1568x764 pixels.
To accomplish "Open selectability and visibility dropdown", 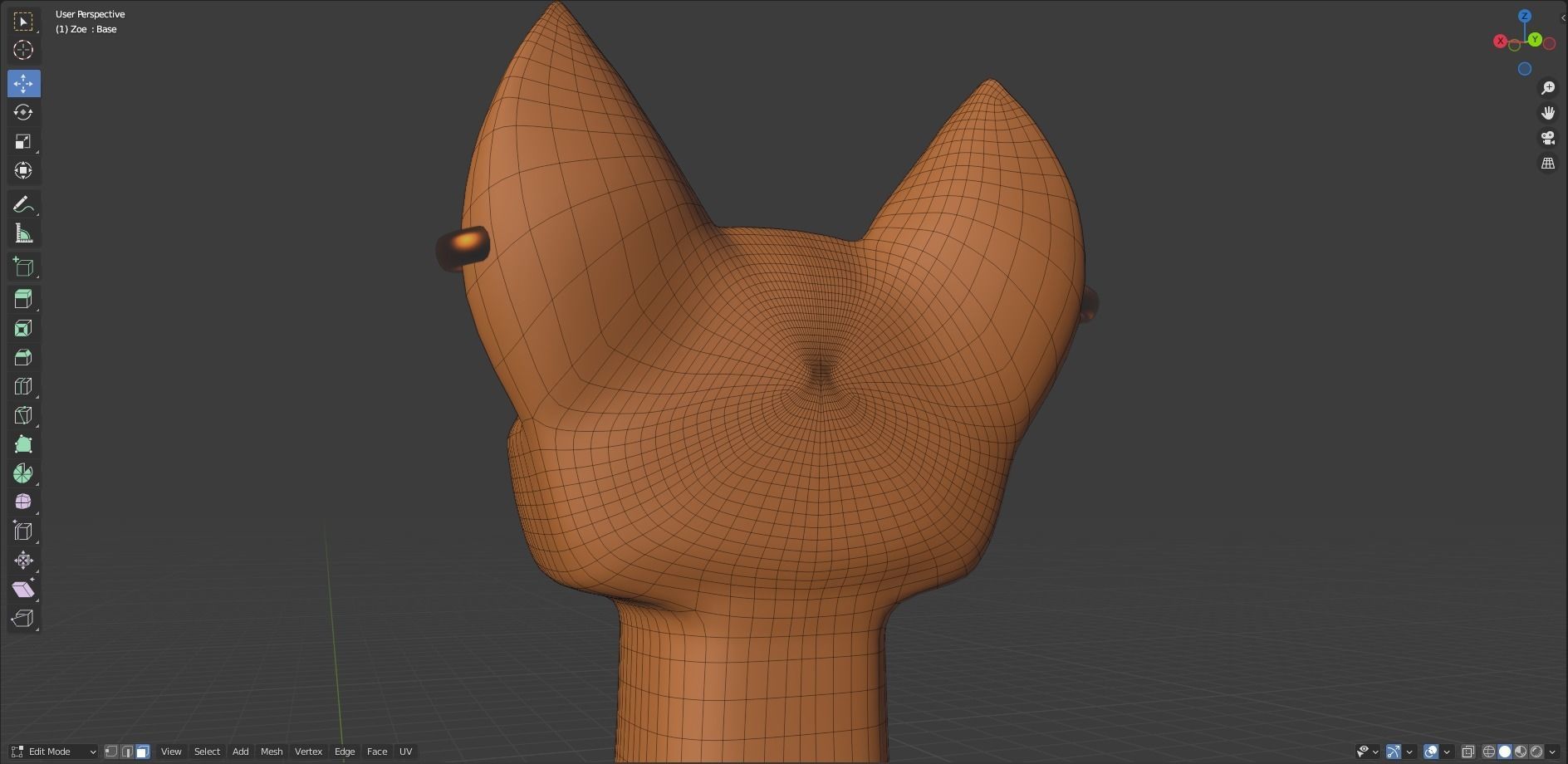I will click(1367, 752).
